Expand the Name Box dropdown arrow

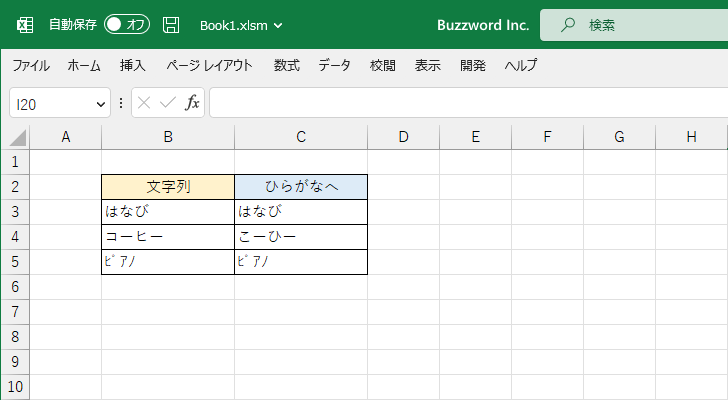tap(101, 104)
